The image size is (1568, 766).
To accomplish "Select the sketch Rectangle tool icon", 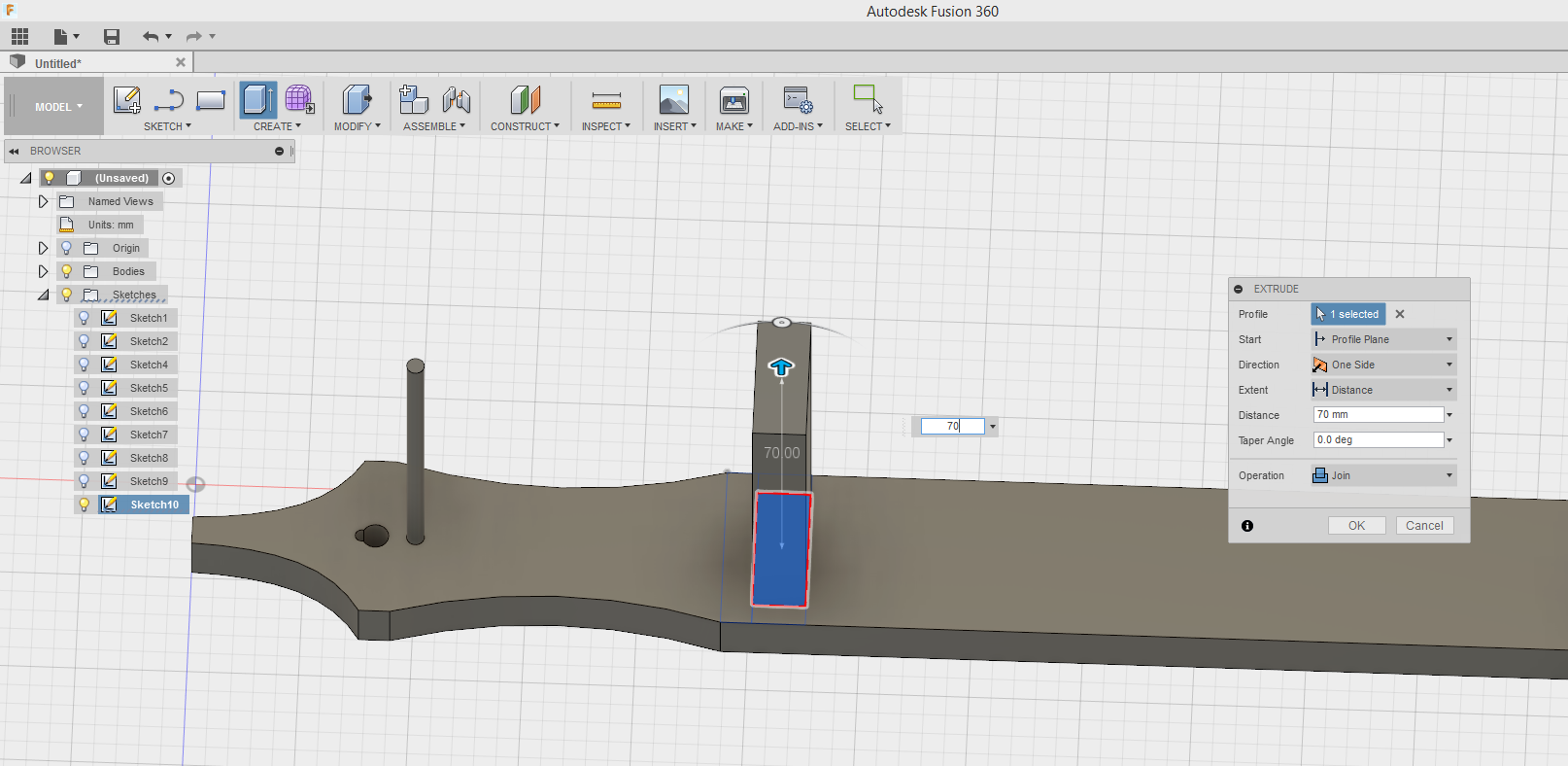I will point(211,100).
